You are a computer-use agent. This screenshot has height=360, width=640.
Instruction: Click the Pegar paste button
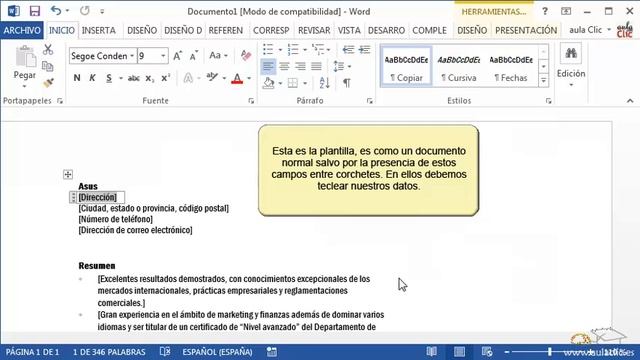24,66
